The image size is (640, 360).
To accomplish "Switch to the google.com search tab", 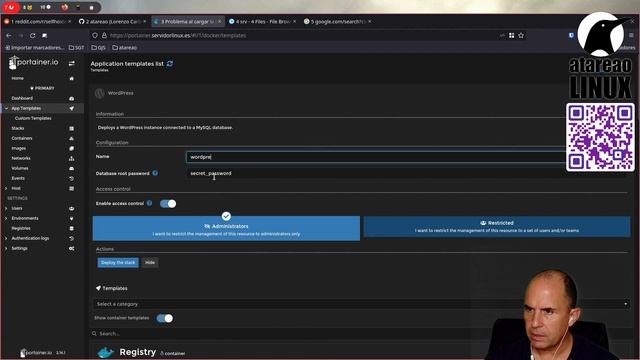I will [337, 22].
